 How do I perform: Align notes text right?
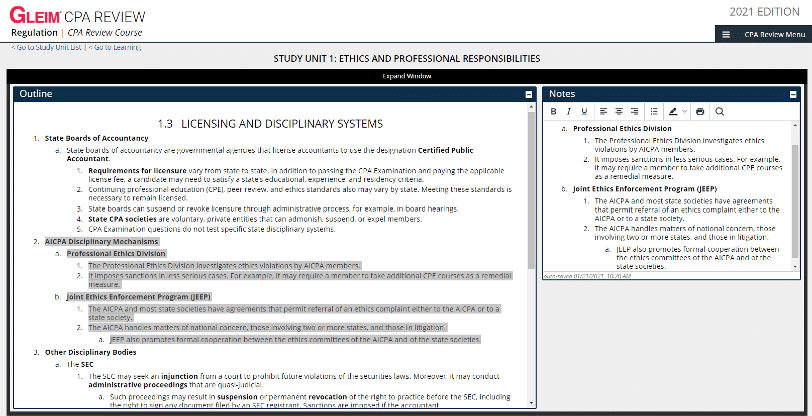click(x=634, y=111)
